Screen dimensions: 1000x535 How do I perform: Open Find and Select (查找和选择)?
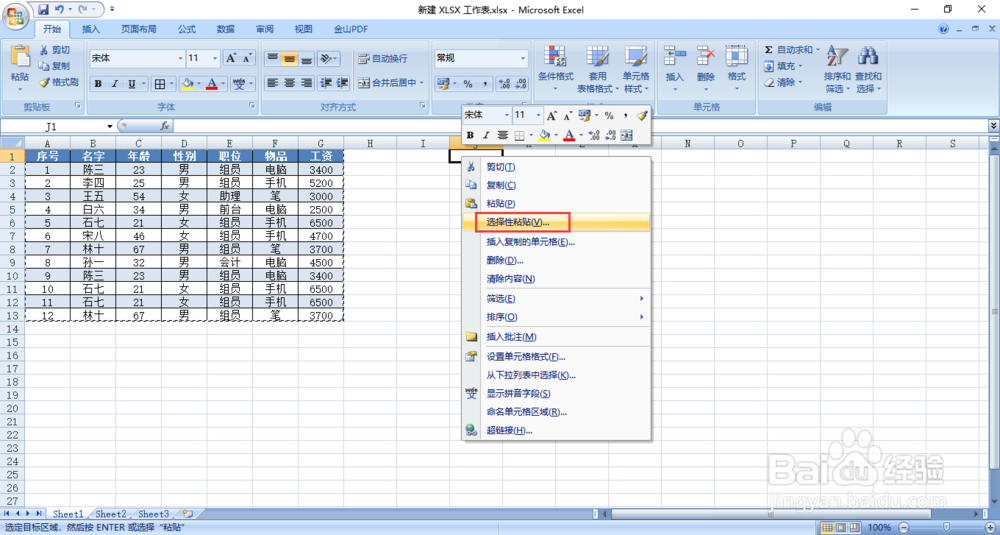[869, 69]
